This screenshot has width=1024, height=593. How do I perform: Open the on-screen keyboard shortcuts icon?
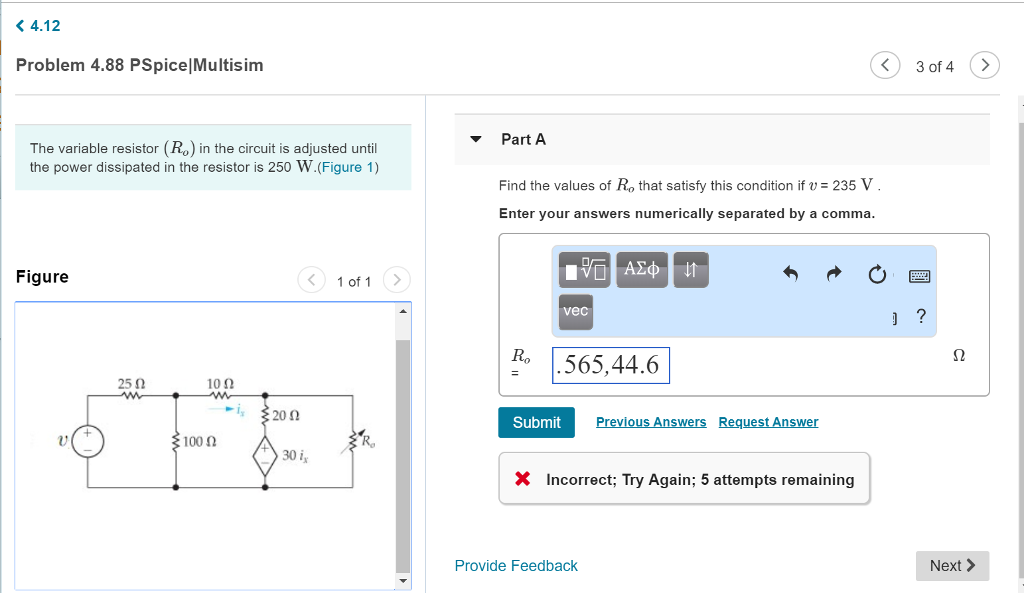click(919, 275)
